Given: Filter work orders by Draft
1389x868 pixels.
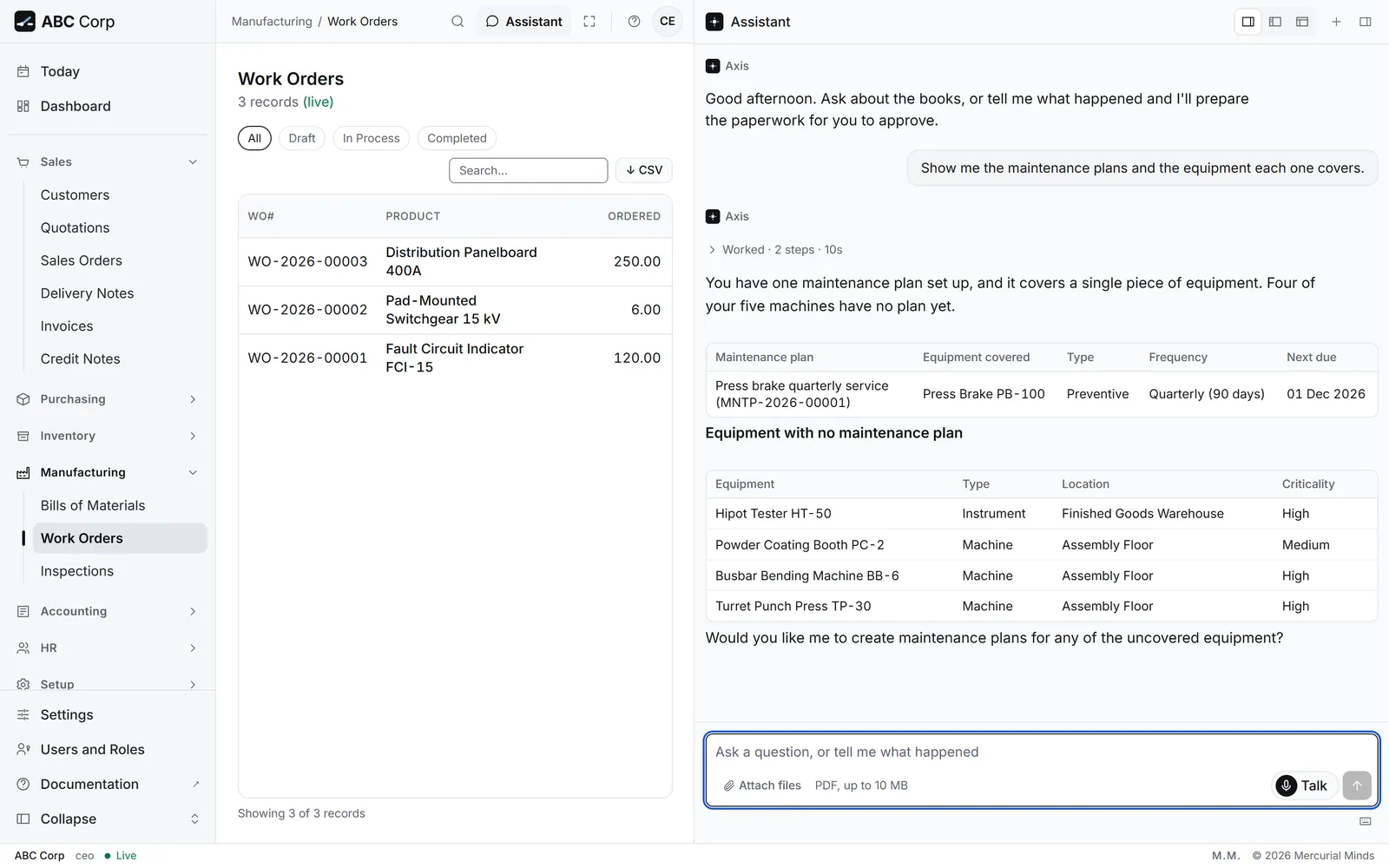Looking at the screenshot, I should (302, 138).
